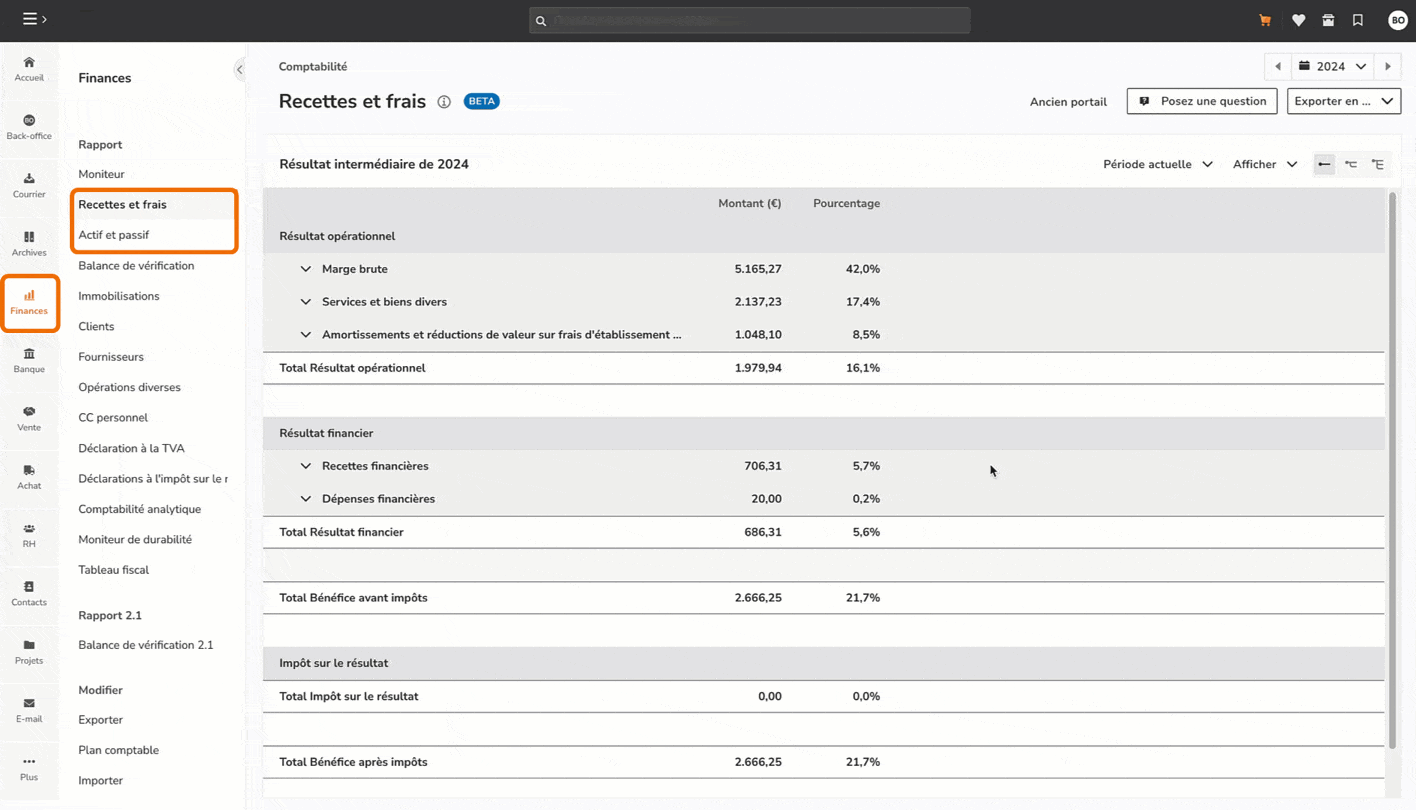Open the favorites heart icon
The width and height of the screenshot is (1416, 810).
tap(1298, 20)
